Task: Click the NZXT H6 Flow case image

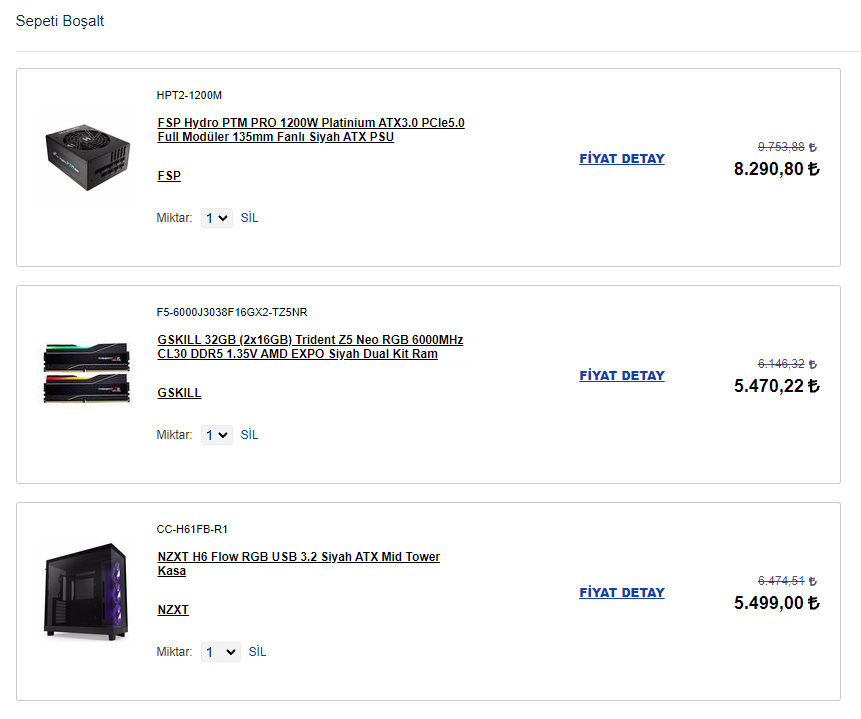Action: 86,590
